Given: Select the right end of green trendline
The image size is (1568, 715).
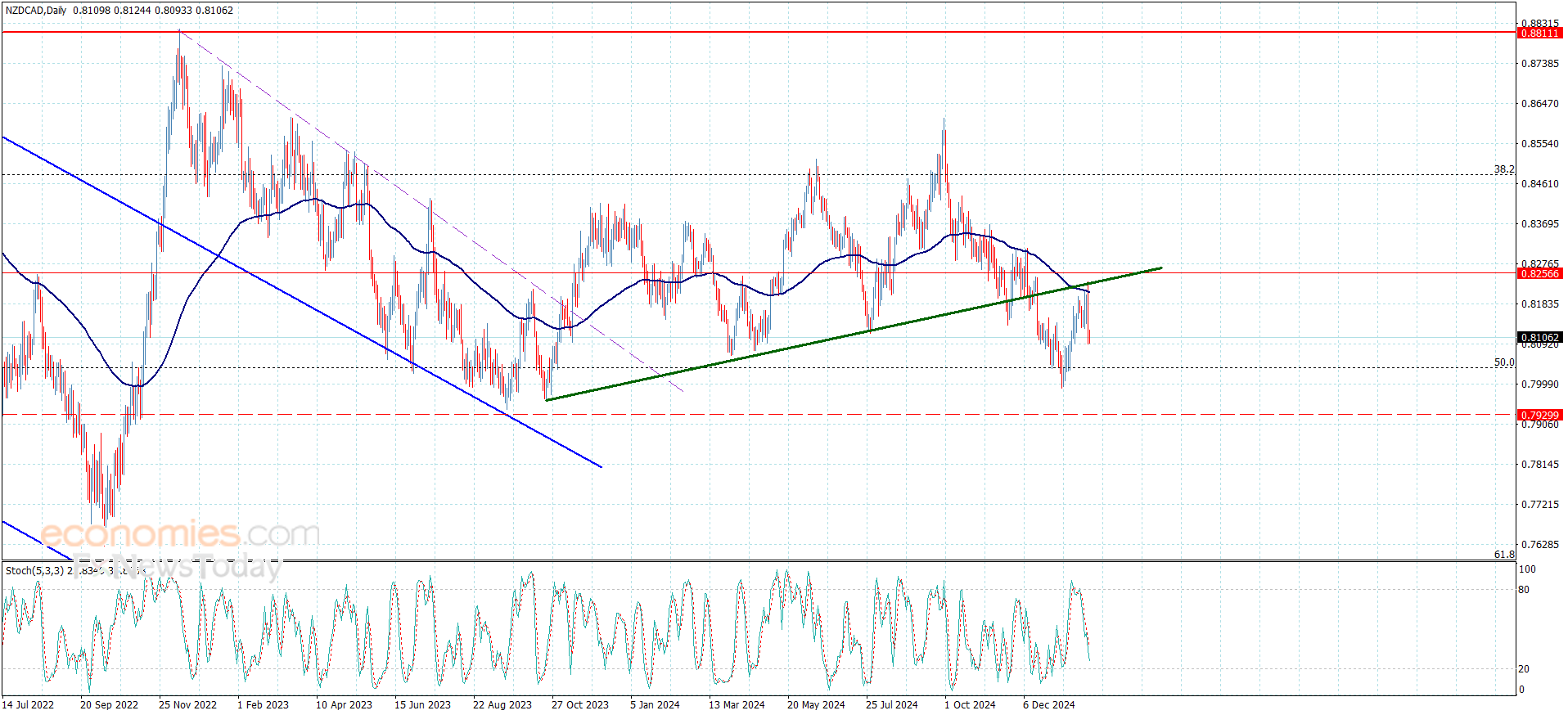Looking at the screenshot, I should [x=1160, y=268].
